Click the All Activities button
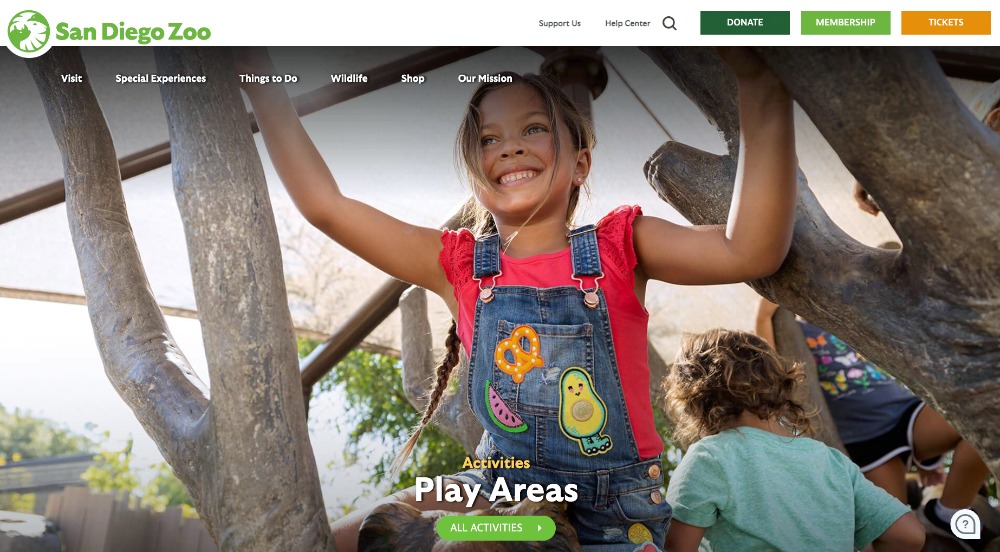The width and height of the screenshot is (1000, 552). 496,528
